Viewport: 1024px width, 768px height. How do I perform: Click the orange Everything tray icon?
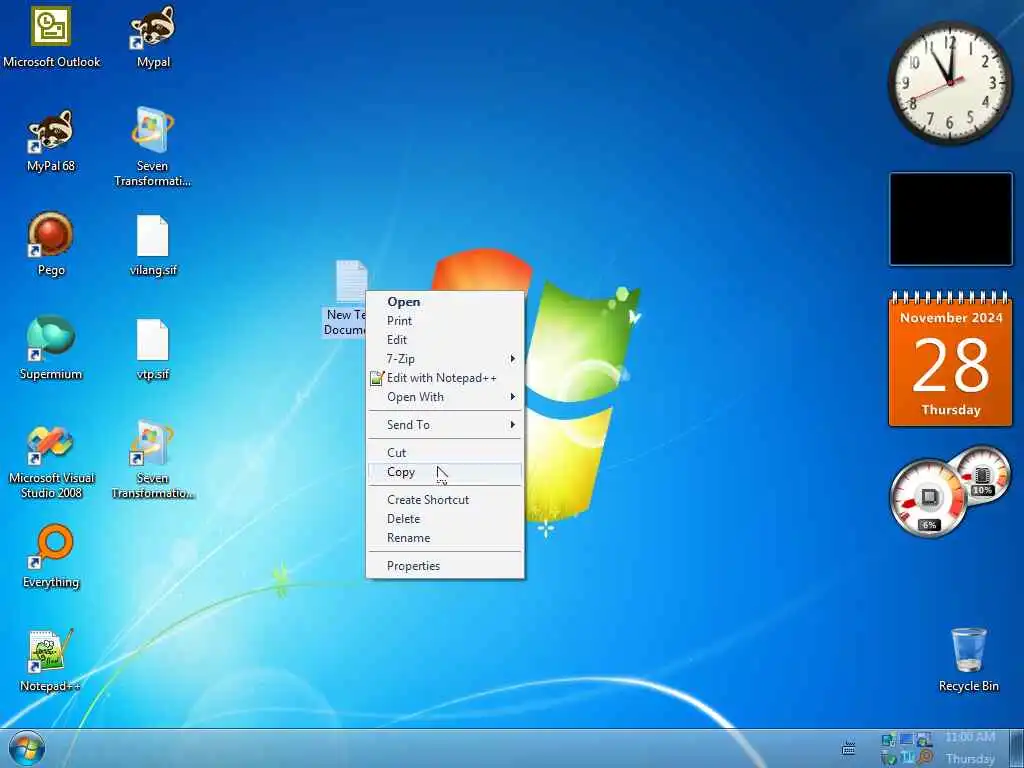pyautogui.click(x=925, y=757)
